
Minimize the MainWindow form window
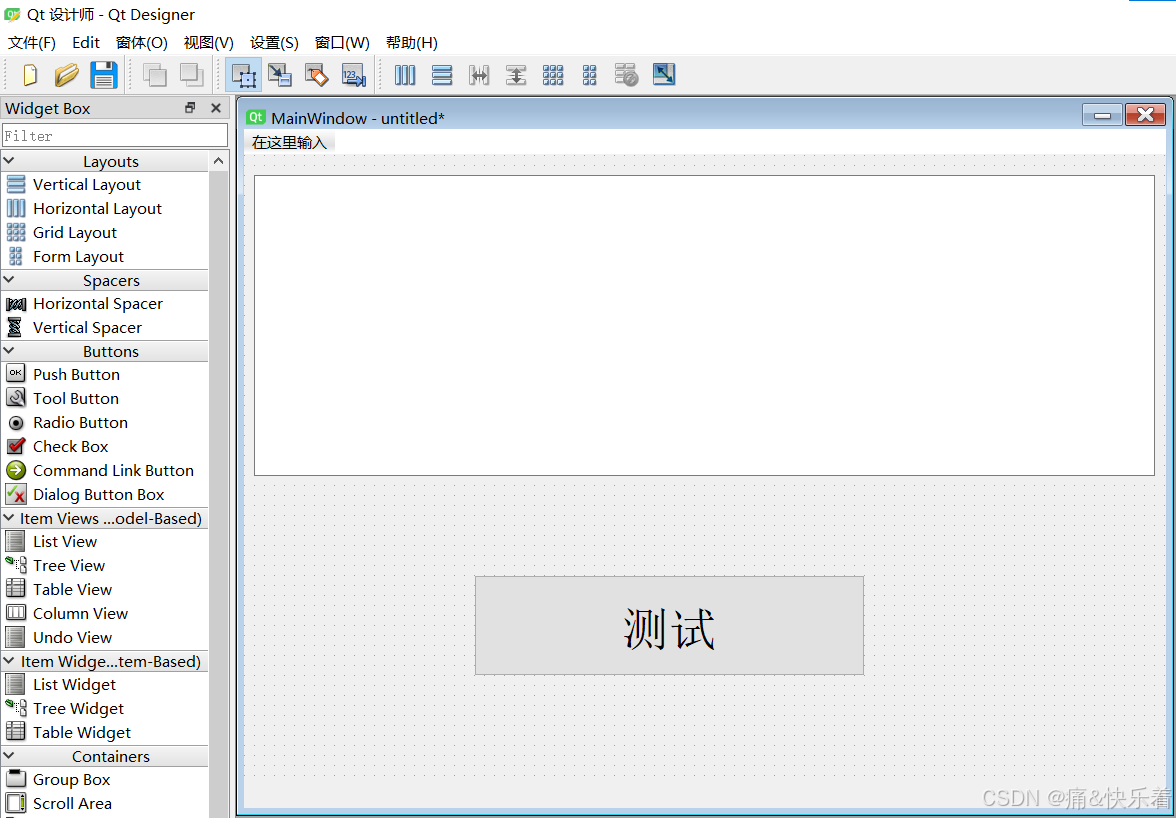point(1102,115)
